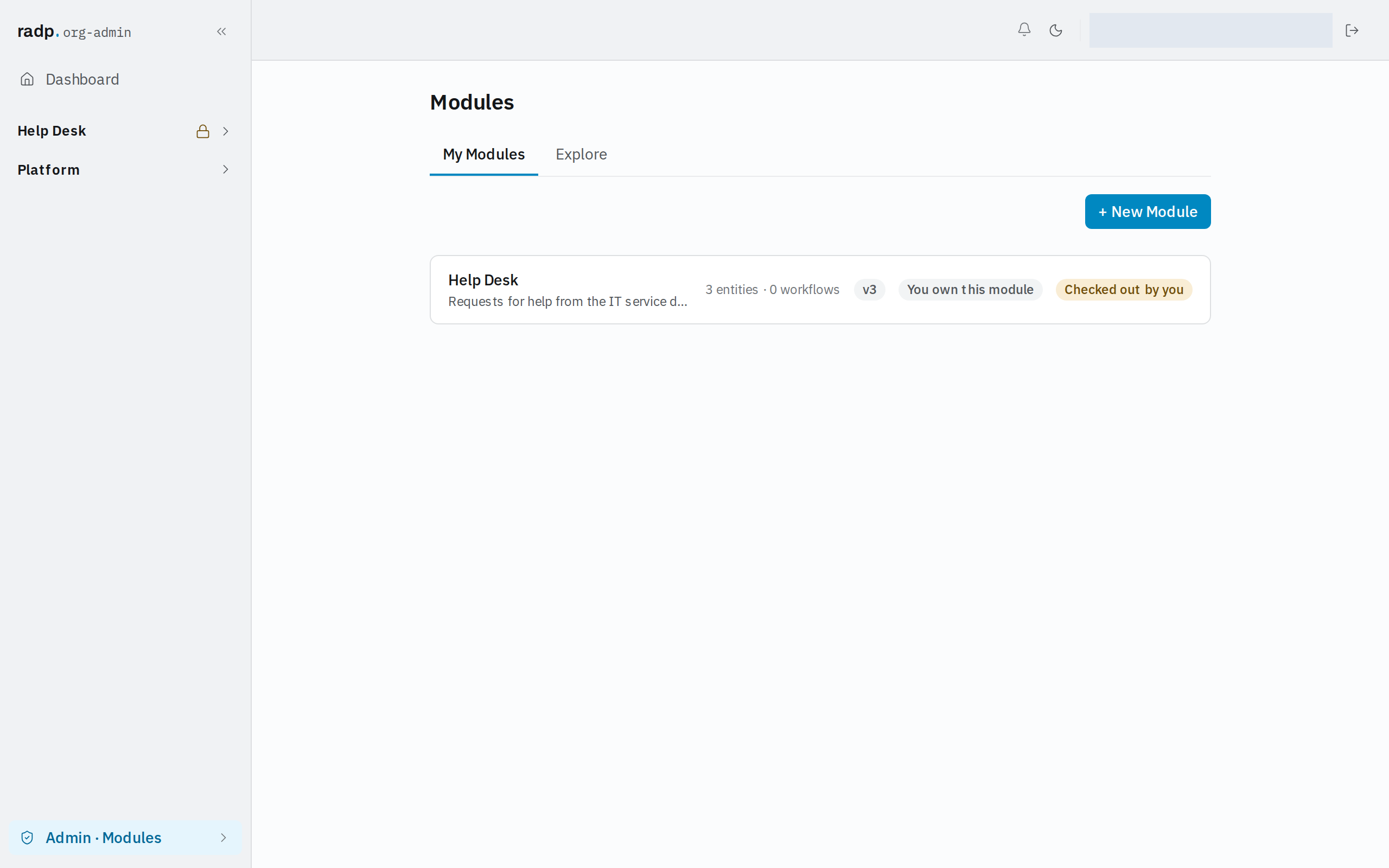Viewport: 1389px width, 868px height.
Task: Click the user account field in header
Action: [1210, 30]
